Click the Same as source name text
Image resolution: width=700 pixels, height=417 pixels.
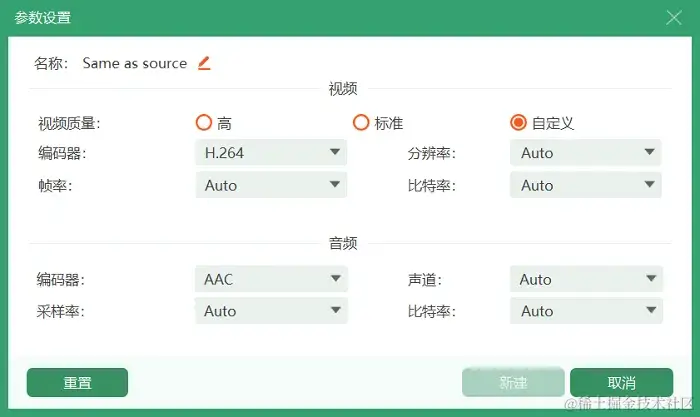coord(135,63)
